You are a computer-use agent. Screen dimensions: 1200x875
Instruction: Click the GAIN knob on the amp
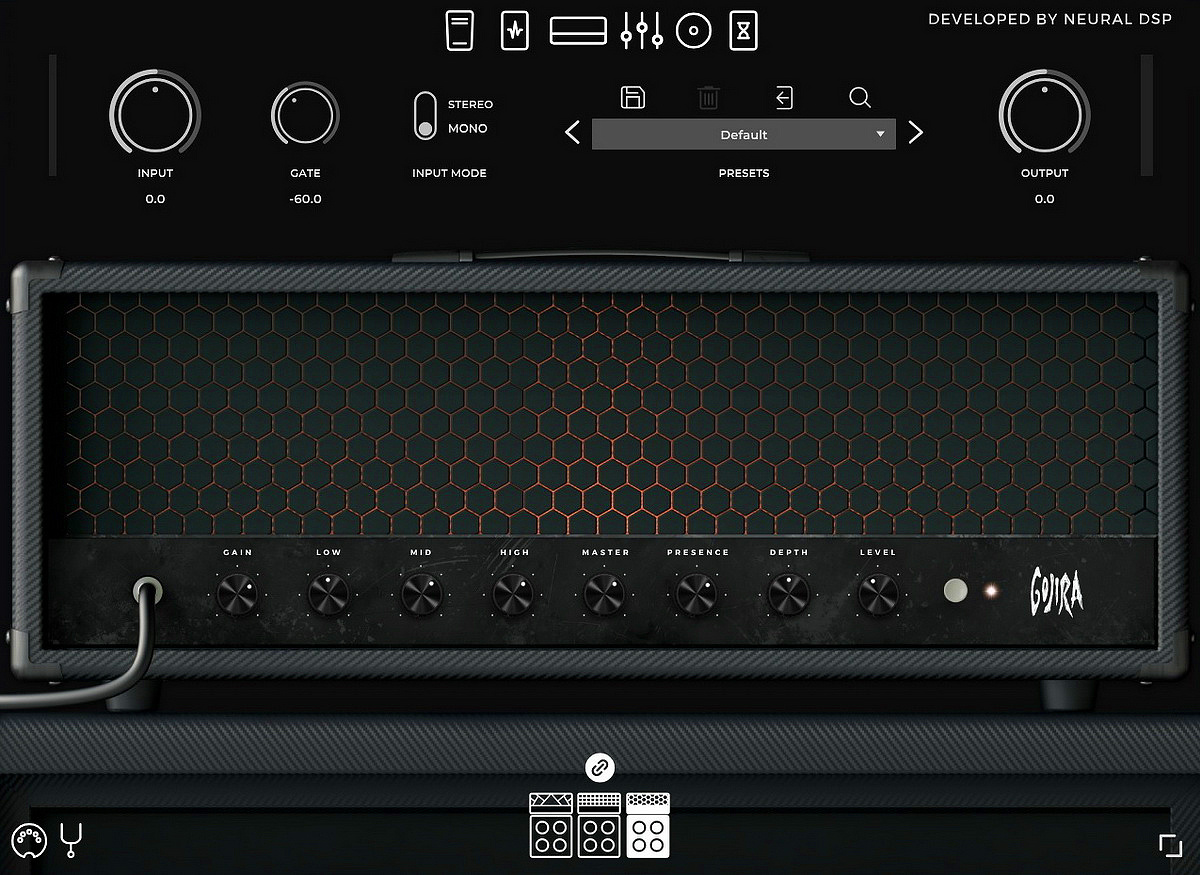237,595
